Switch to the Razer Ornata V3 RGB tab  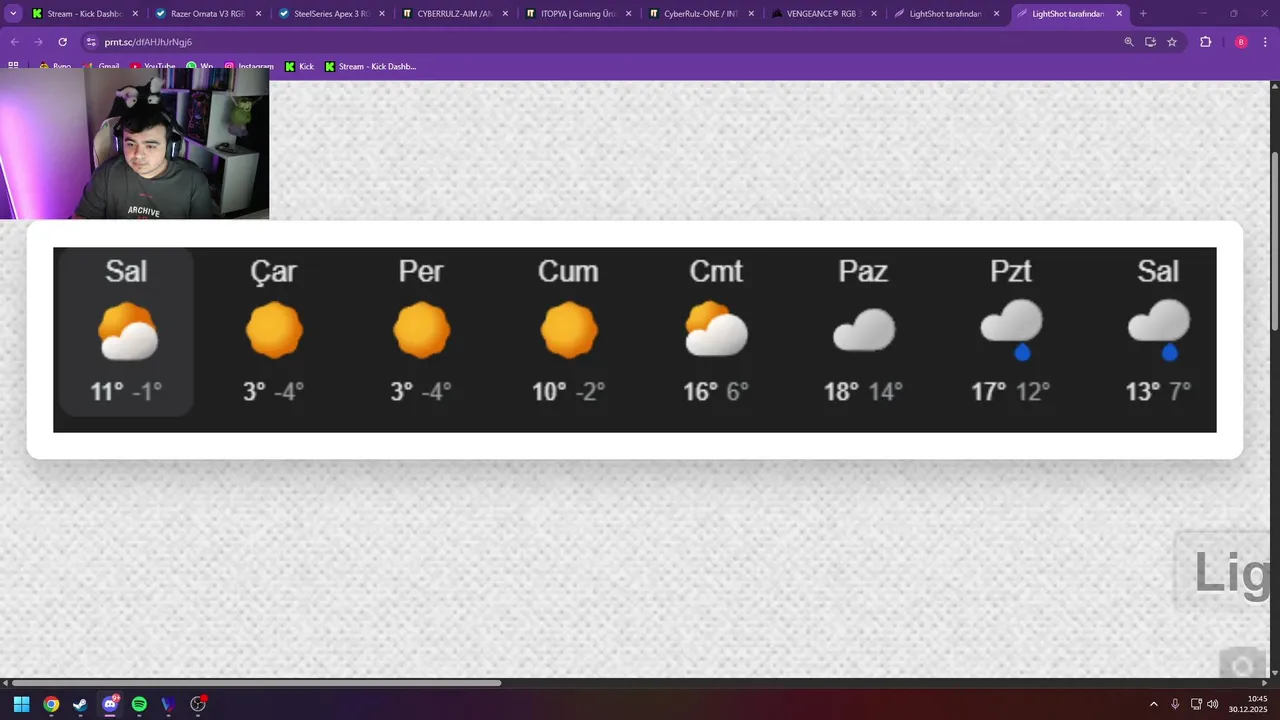click(209, 14)
